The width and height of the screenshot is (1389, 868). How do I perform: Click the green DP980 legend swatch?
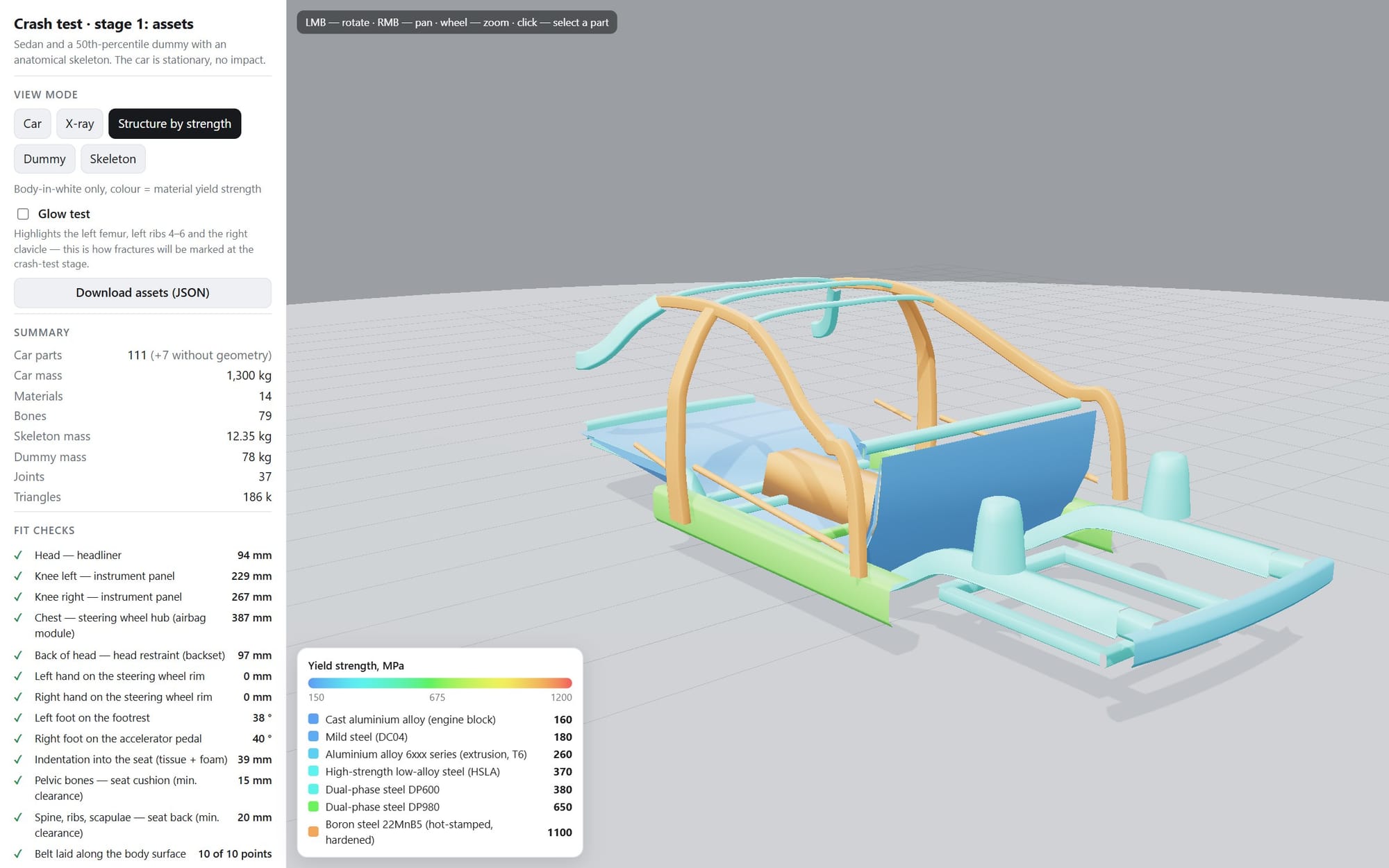[x=313, y=807]
